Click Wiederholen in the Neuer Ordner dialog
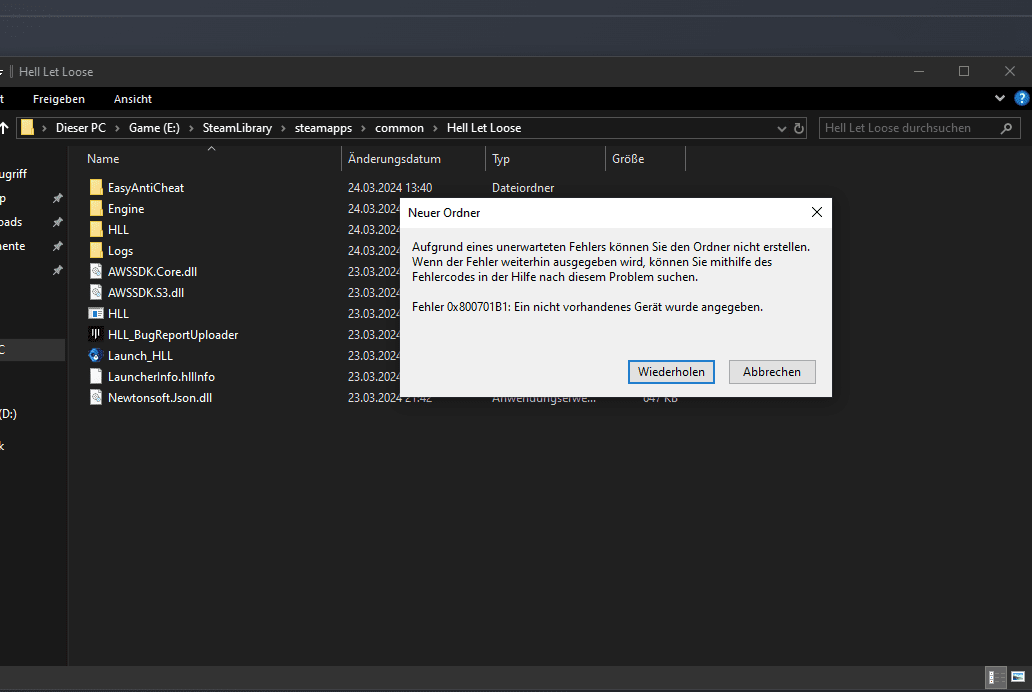 pos(671,372)
